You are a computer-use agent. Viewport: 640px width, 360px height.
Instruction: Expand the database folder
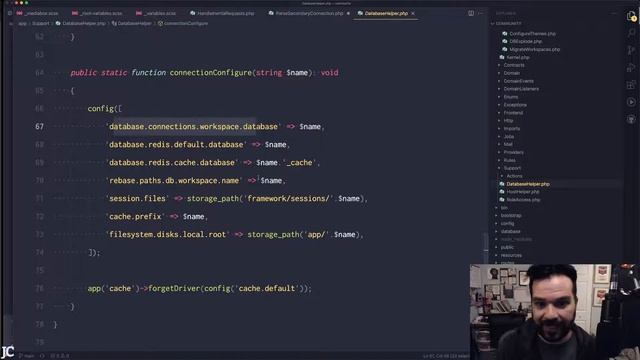point(510,231)
